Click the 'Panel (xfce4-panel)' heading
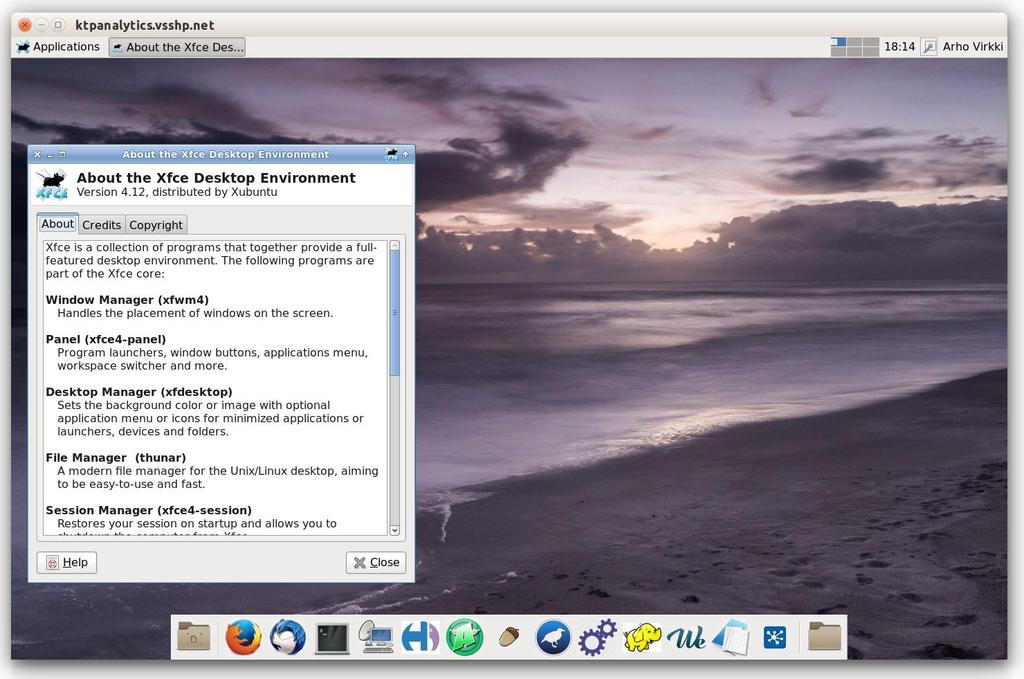The width and height of the screenshot is (1024, 679). click(x=106, y=340)
